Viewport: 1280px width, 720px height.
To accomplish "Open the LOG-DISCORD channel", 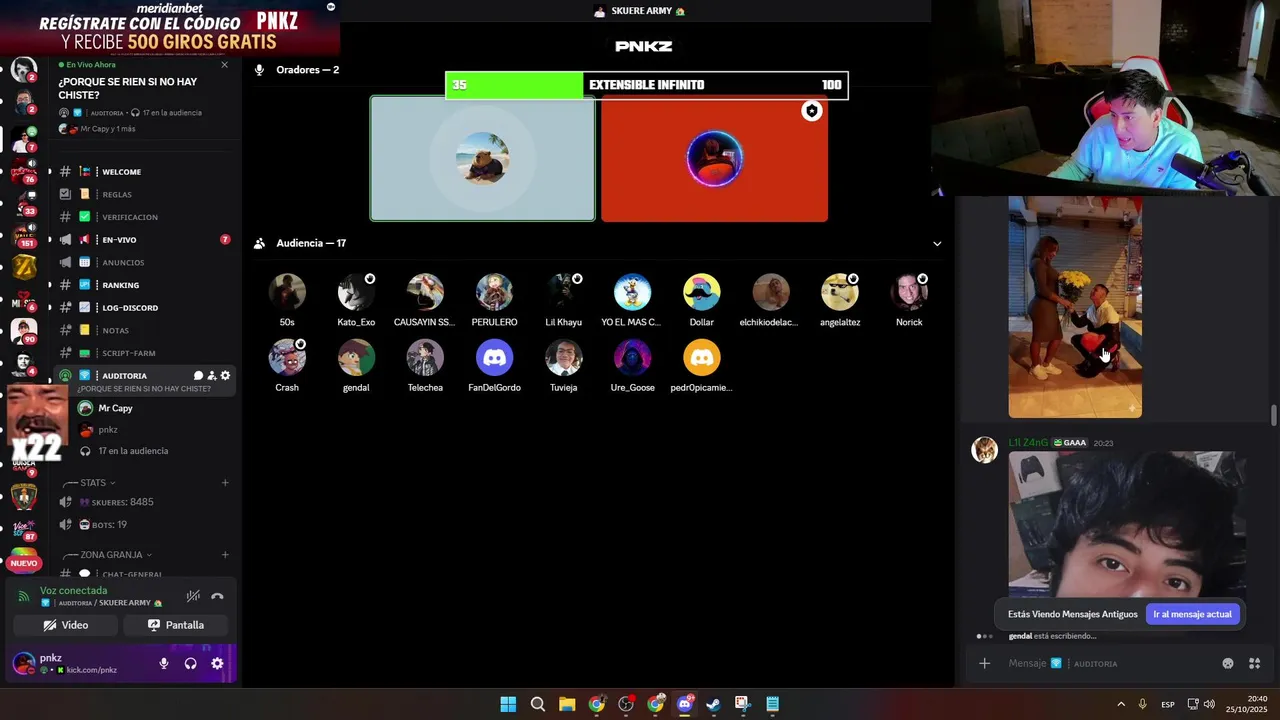I will coord(144,308).
